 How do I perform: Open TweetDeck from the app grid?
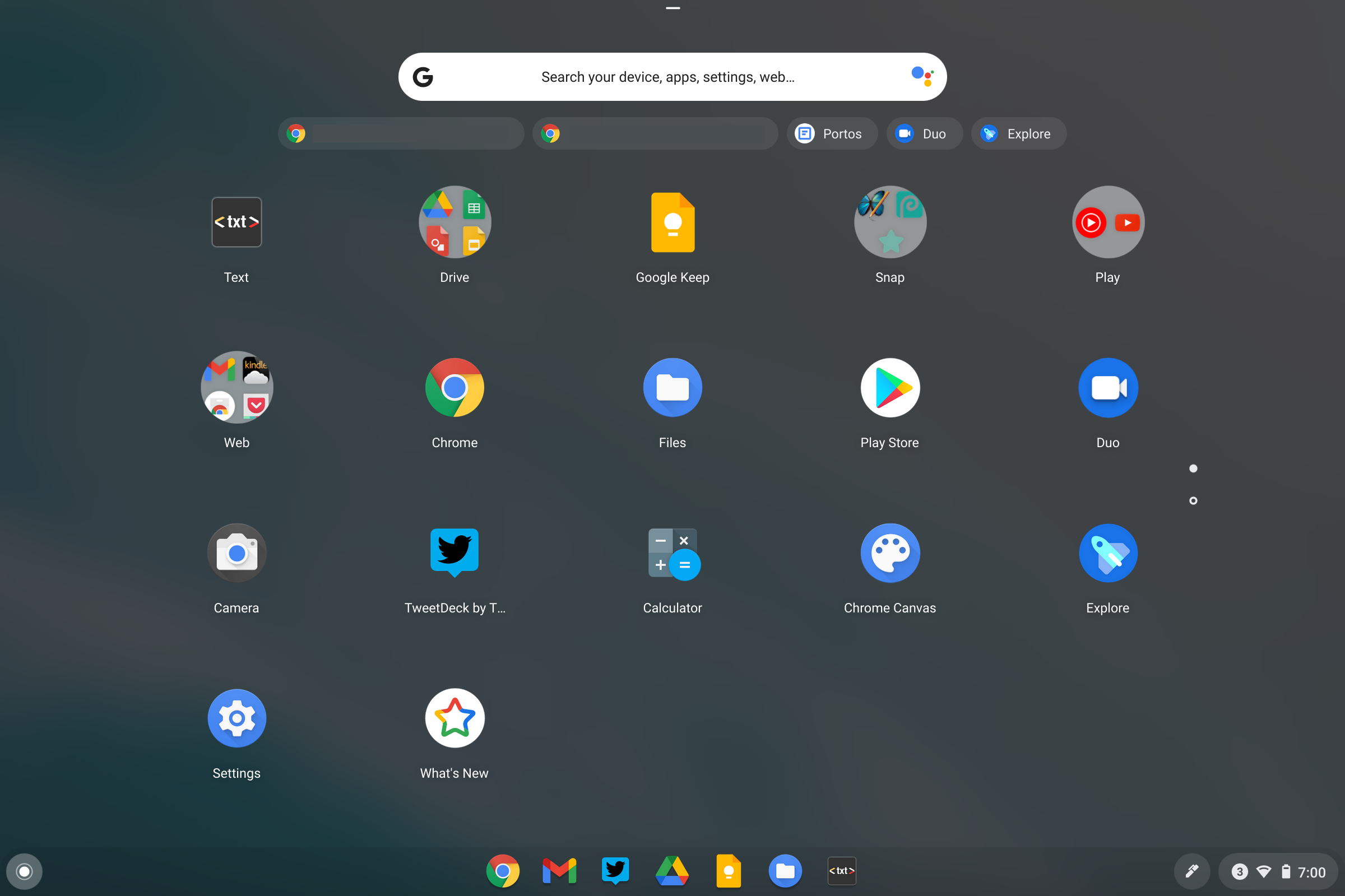[454, 553]
